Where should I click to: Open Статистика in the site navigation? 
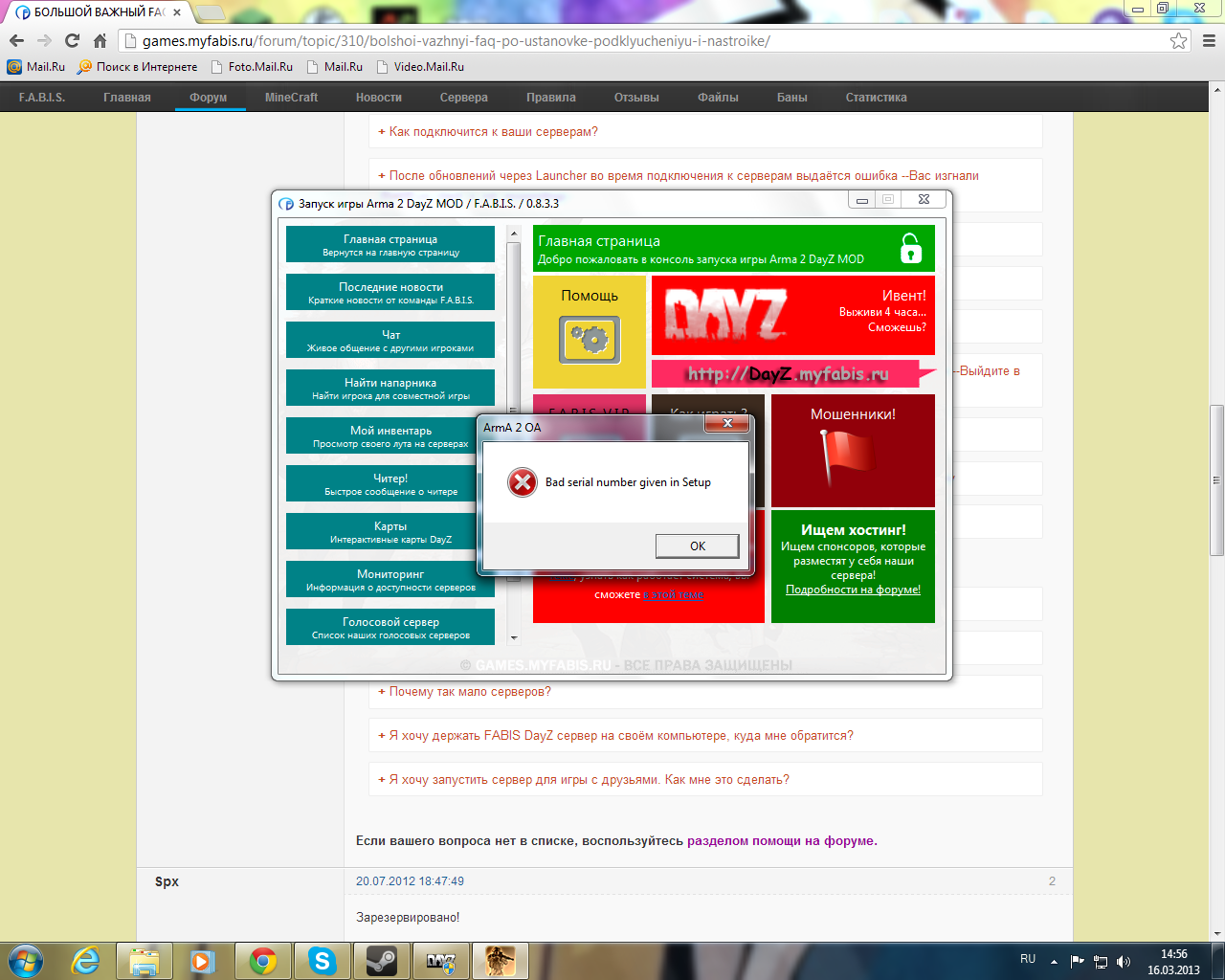click(x=877, y=98)
